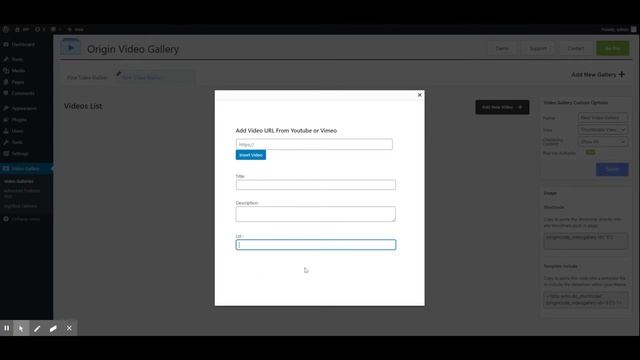Screen dimensions: 640x360
Task: Click into the Title input field
Action: click(316, 184)
